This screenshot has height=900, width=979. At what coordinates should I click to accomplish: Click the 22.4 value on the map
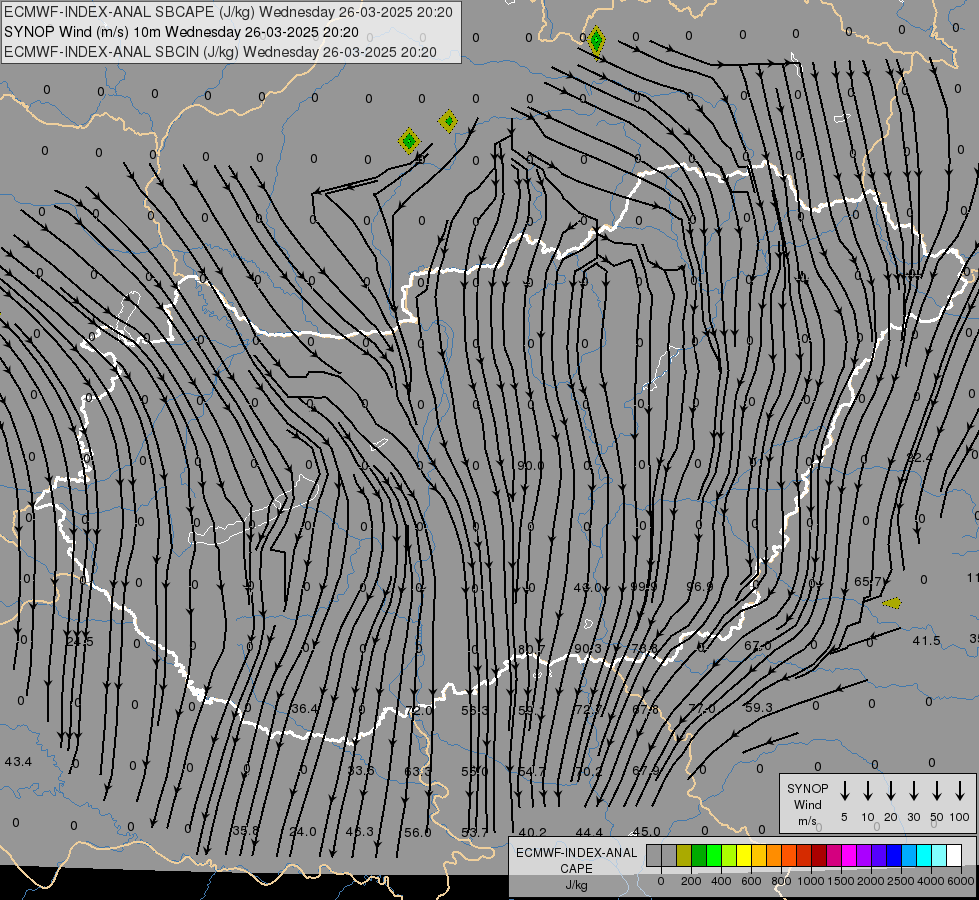tap(920, 458)
